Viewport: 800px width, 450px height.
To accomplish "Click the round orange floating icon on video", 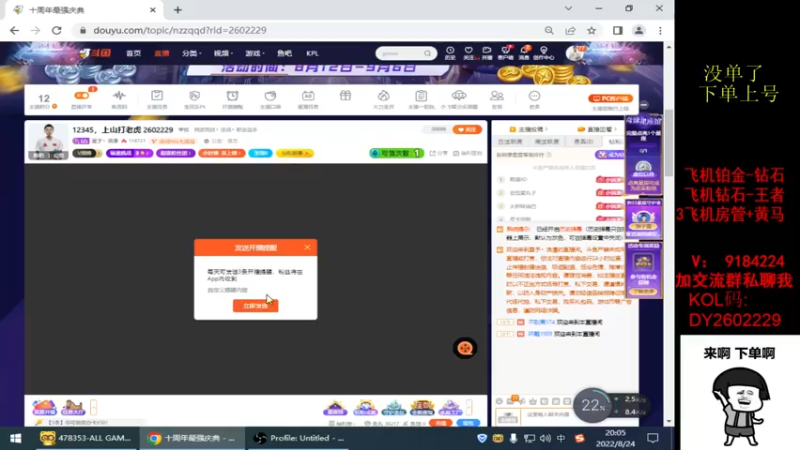I will pyautogui.click(x=465, y=348).
